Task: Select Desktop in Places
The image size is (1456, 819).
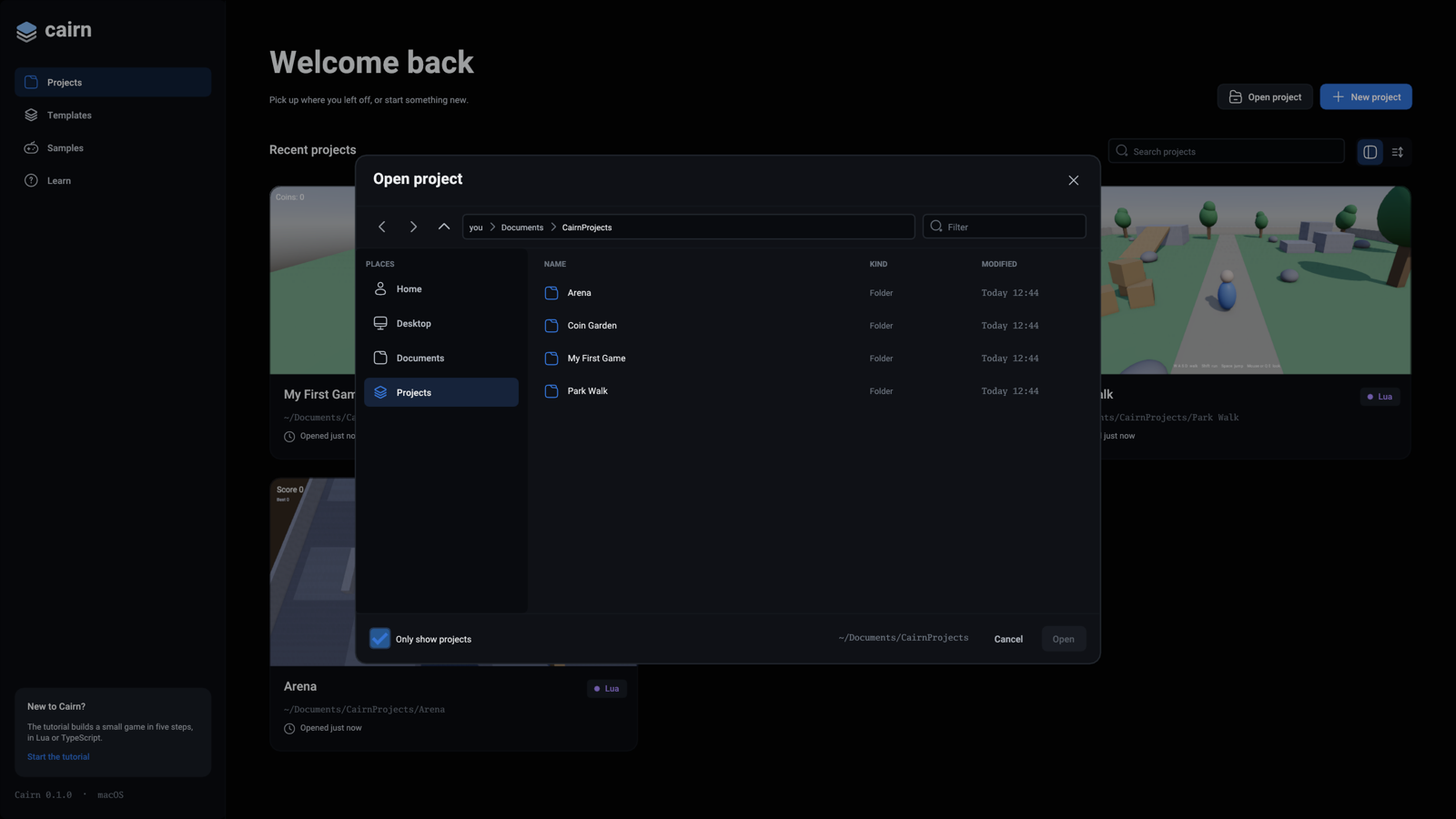Action: [x=441, y=324]
